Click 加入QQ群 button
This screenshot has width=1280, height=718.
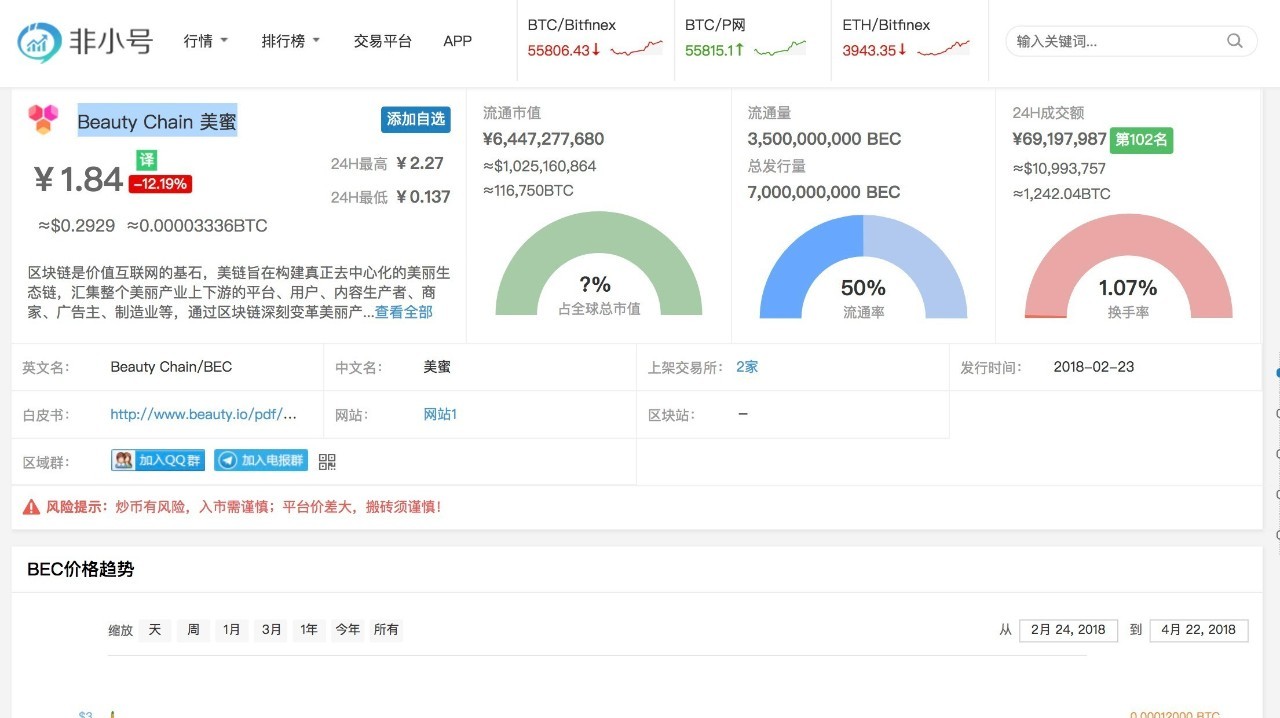pos(158,460)
